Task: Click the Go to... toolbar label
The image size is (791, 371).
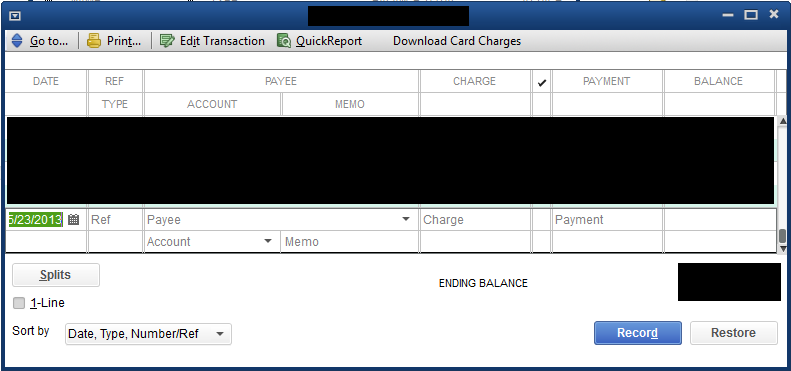Action: [x=48, y=41]
